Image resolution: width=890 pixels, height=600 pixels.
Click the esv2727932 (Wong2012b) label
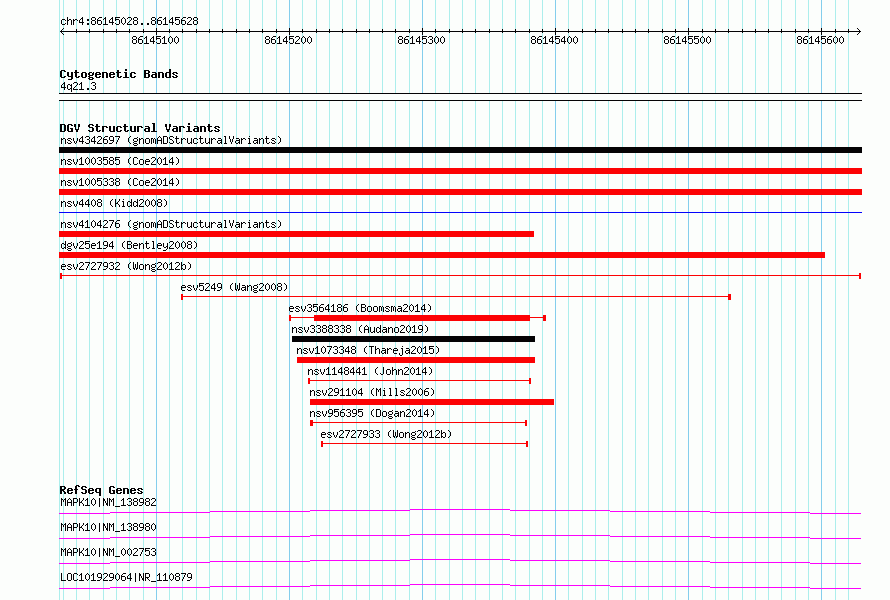pyautogui.click(x=126, y=266)
